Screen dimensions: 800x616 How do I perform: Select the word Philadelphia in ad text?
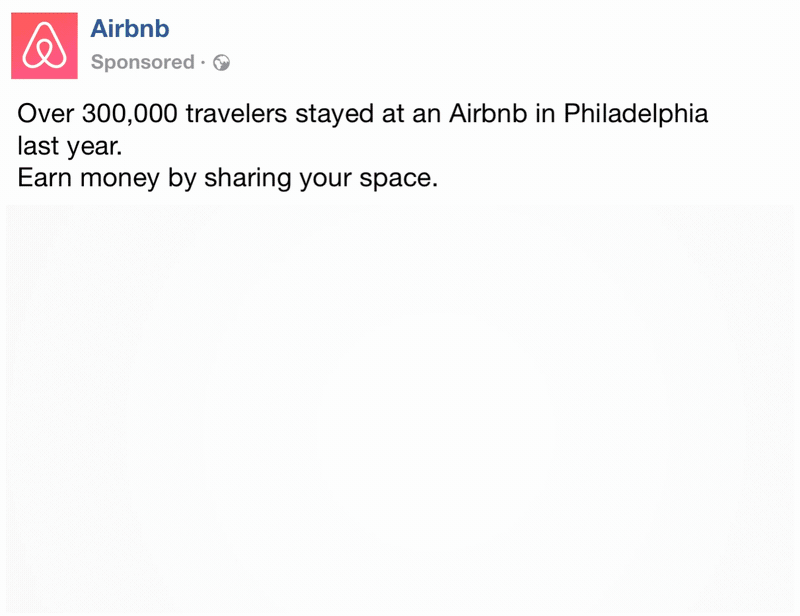point(636,114)
